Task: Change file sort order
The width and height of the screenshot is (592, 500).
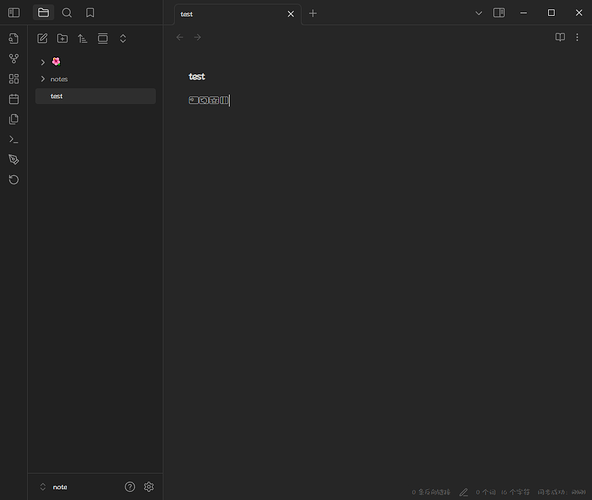Action: [83, 38]
